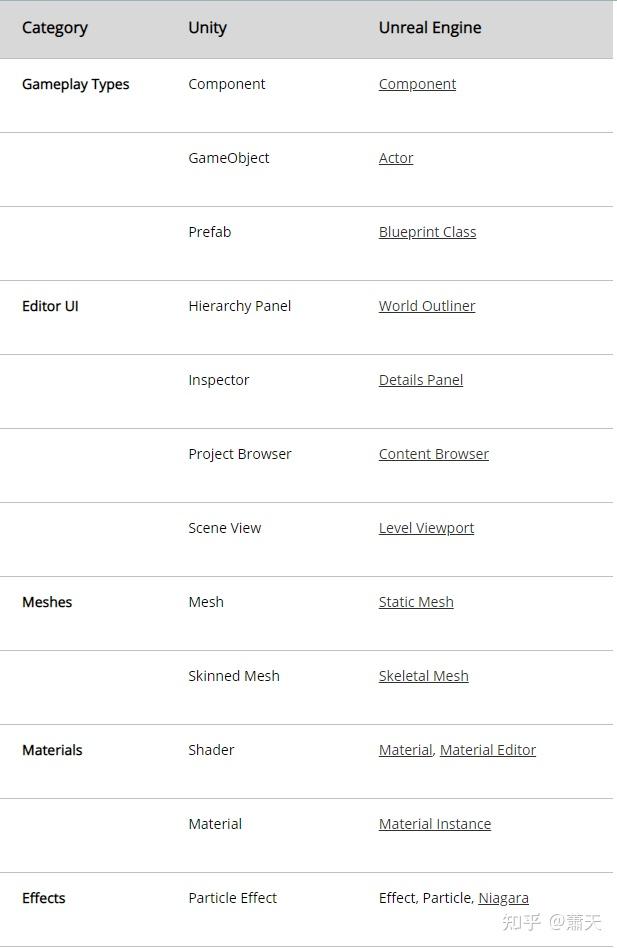Open the Level Viewport link
Viewport: 617px width, 948px height.
pyautogui.click(x=426, y=528)
